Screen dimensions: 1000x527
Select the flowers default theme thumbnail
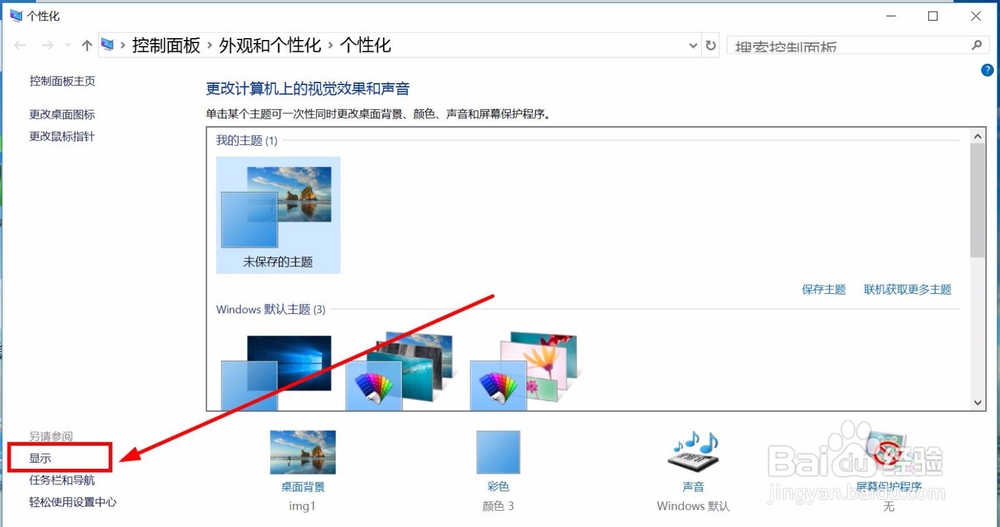[524, 371]
